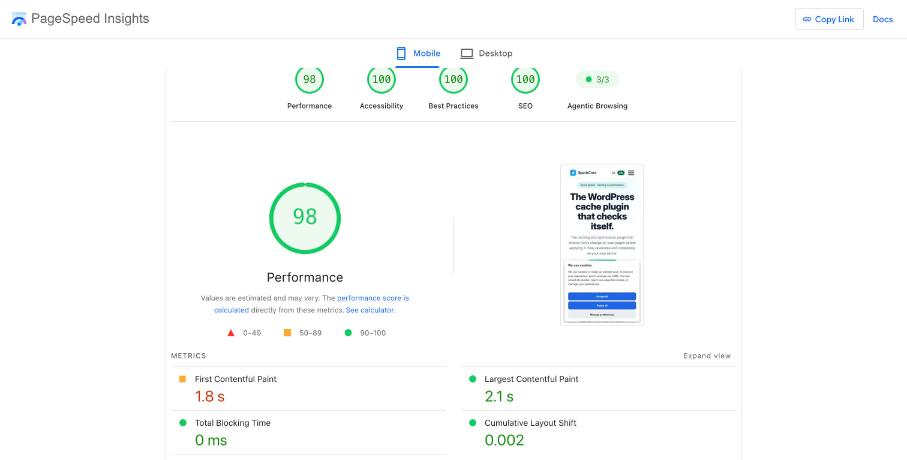This screenshot has width=907, height=460.
Task: Click the 1.8 s FCP value
Action: coord(209,396)
